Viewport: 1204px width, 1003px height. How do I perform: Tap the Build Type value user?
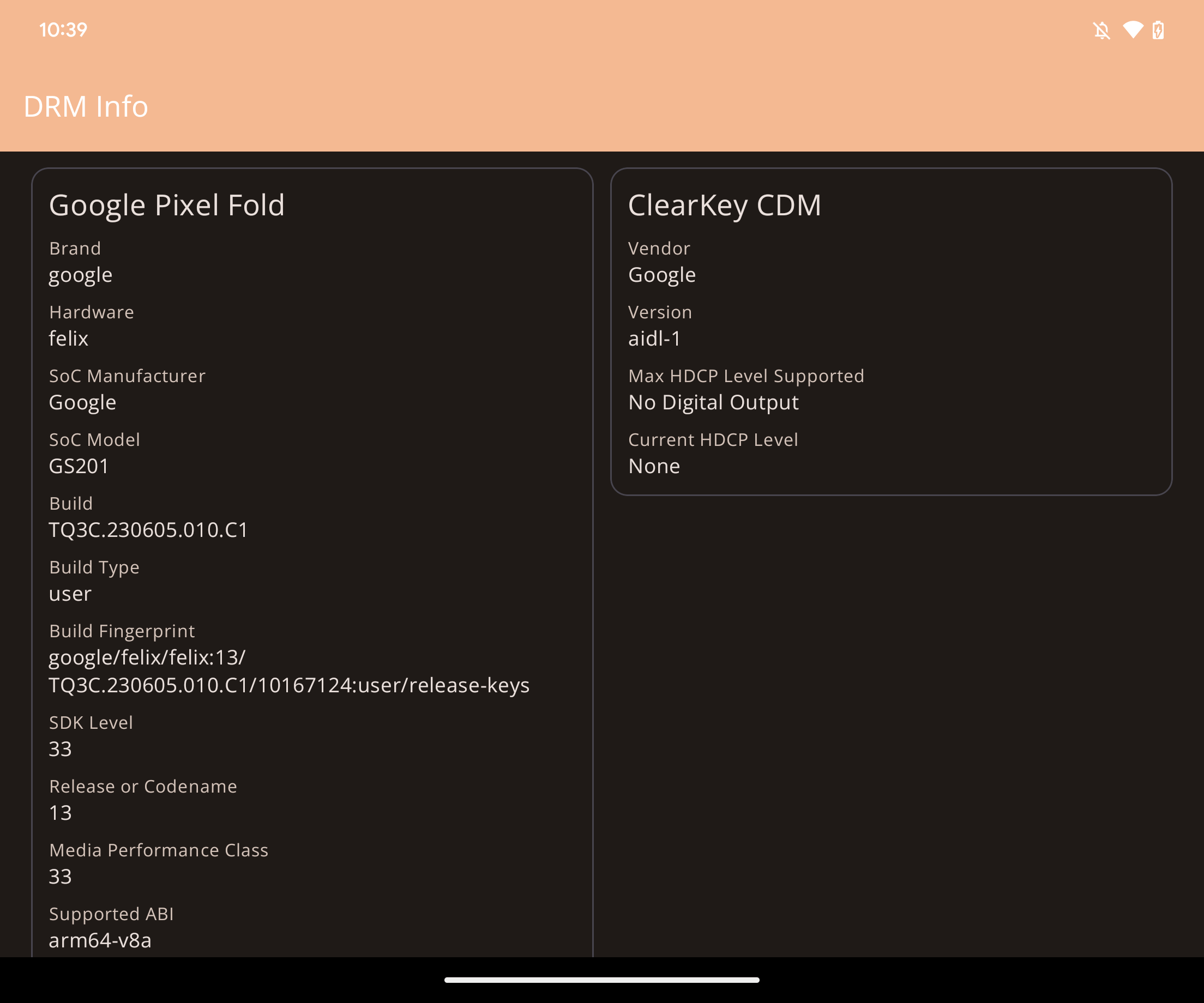coord(70,594)
